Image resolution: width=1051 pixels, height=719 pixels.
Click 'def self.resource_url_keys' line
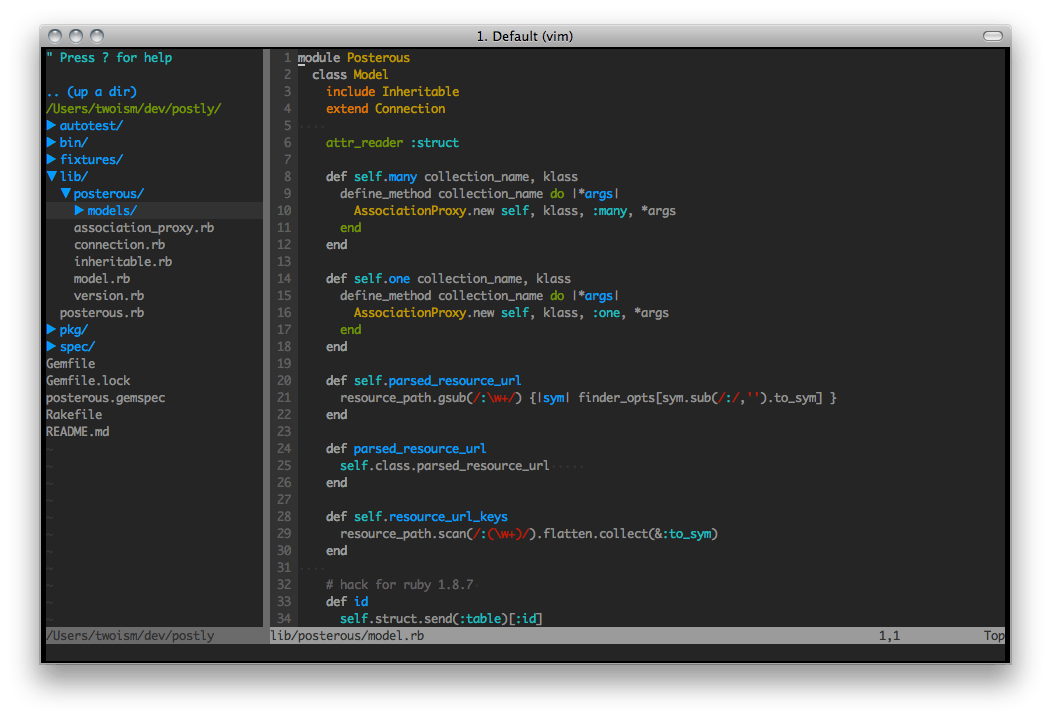point(417,517)
